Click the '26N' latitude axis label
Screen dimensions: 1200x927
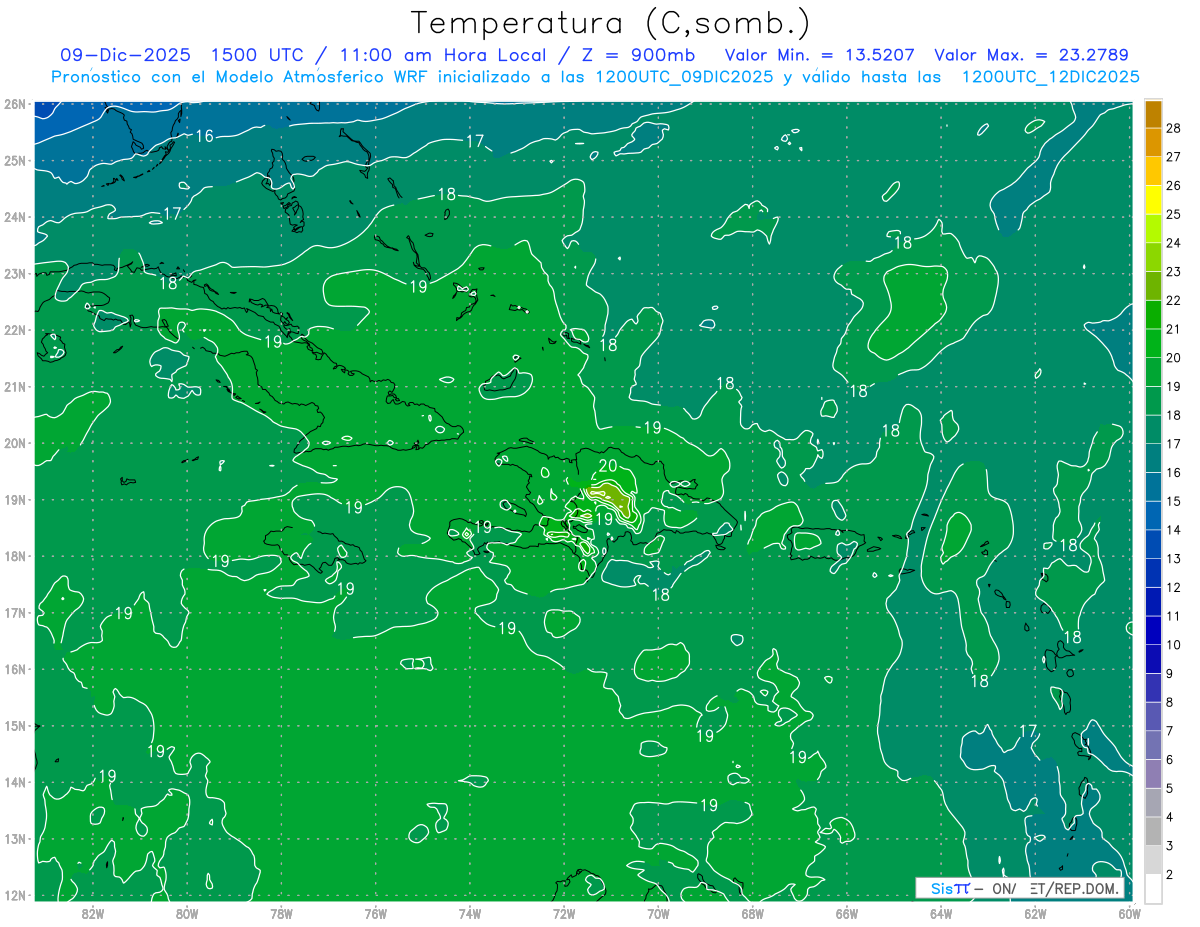point(14,104)
